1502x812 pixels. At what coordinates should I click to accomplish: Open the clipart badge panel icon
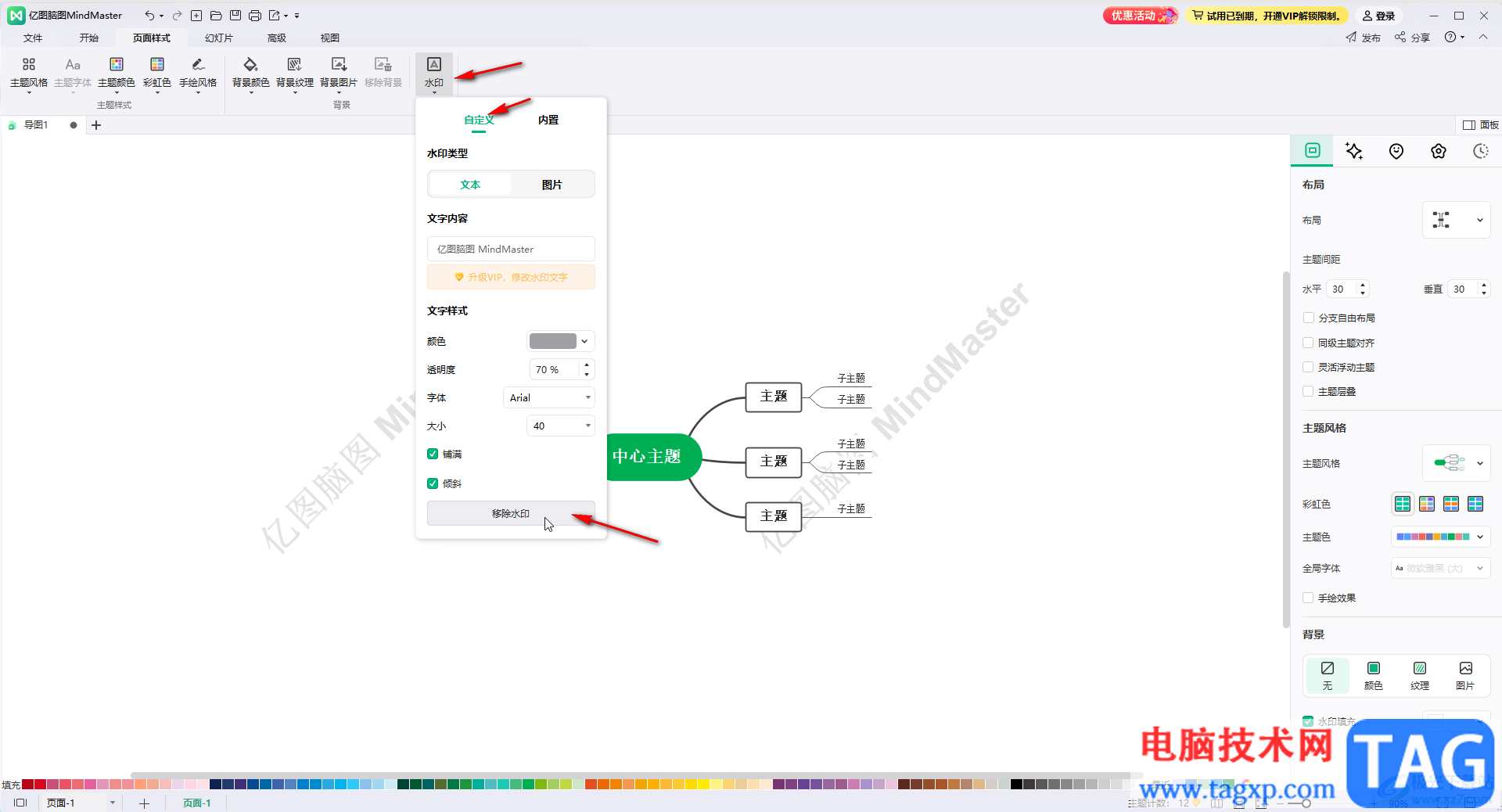pyautogui.click(x=1439, y=151)
